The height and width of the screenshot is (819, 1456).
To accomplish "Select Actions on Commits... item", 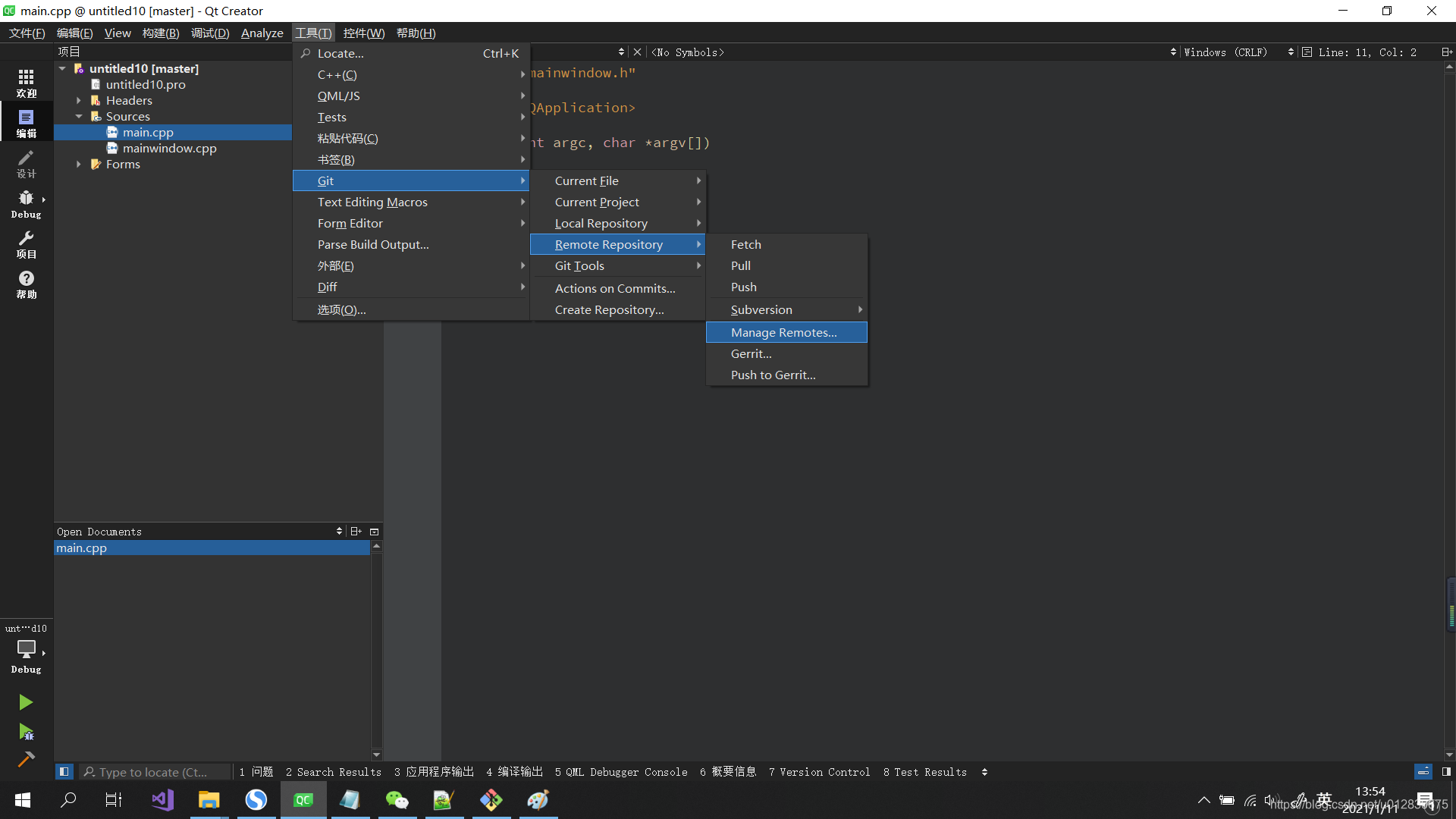I will tap(618, 288).
